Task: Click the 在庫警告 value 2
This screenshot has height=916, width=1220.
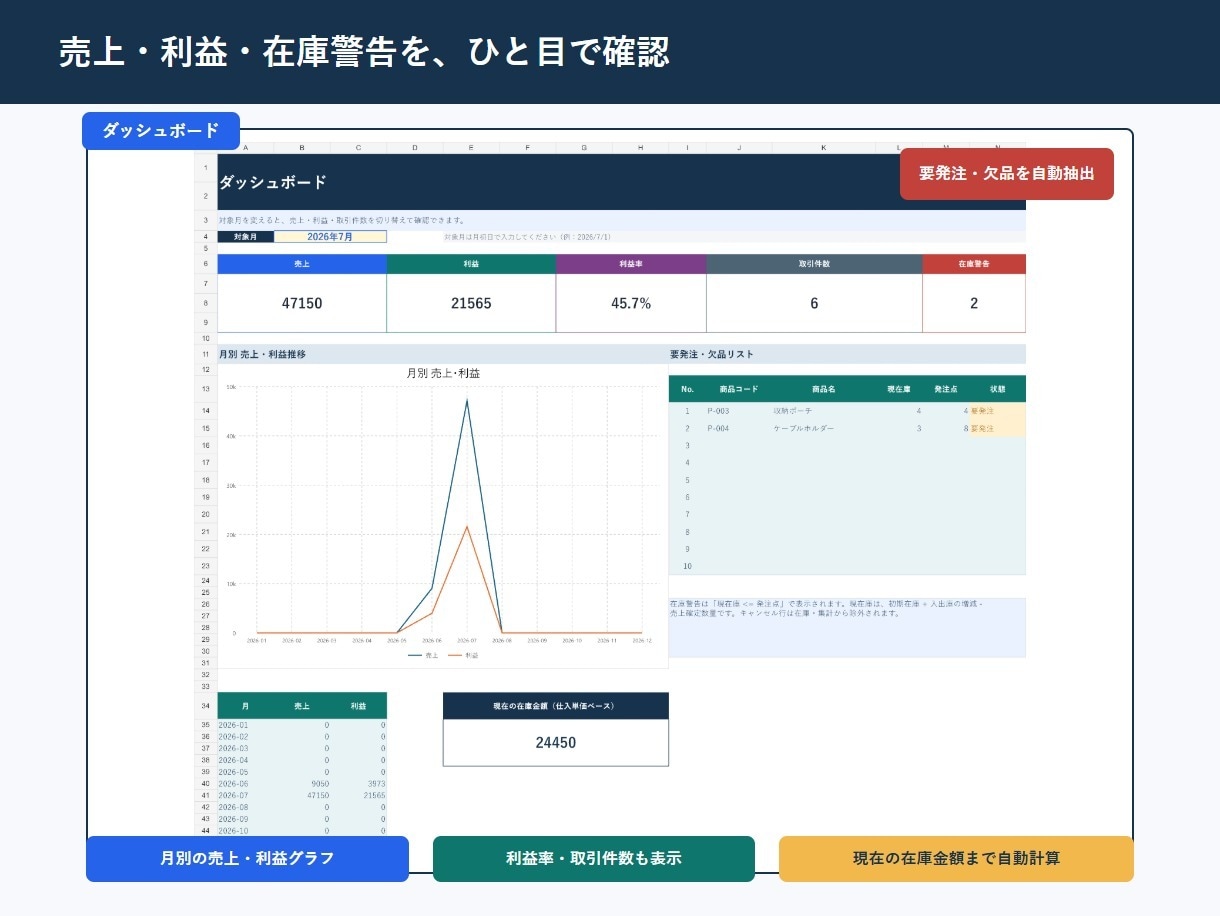Action: coord(974,303)
